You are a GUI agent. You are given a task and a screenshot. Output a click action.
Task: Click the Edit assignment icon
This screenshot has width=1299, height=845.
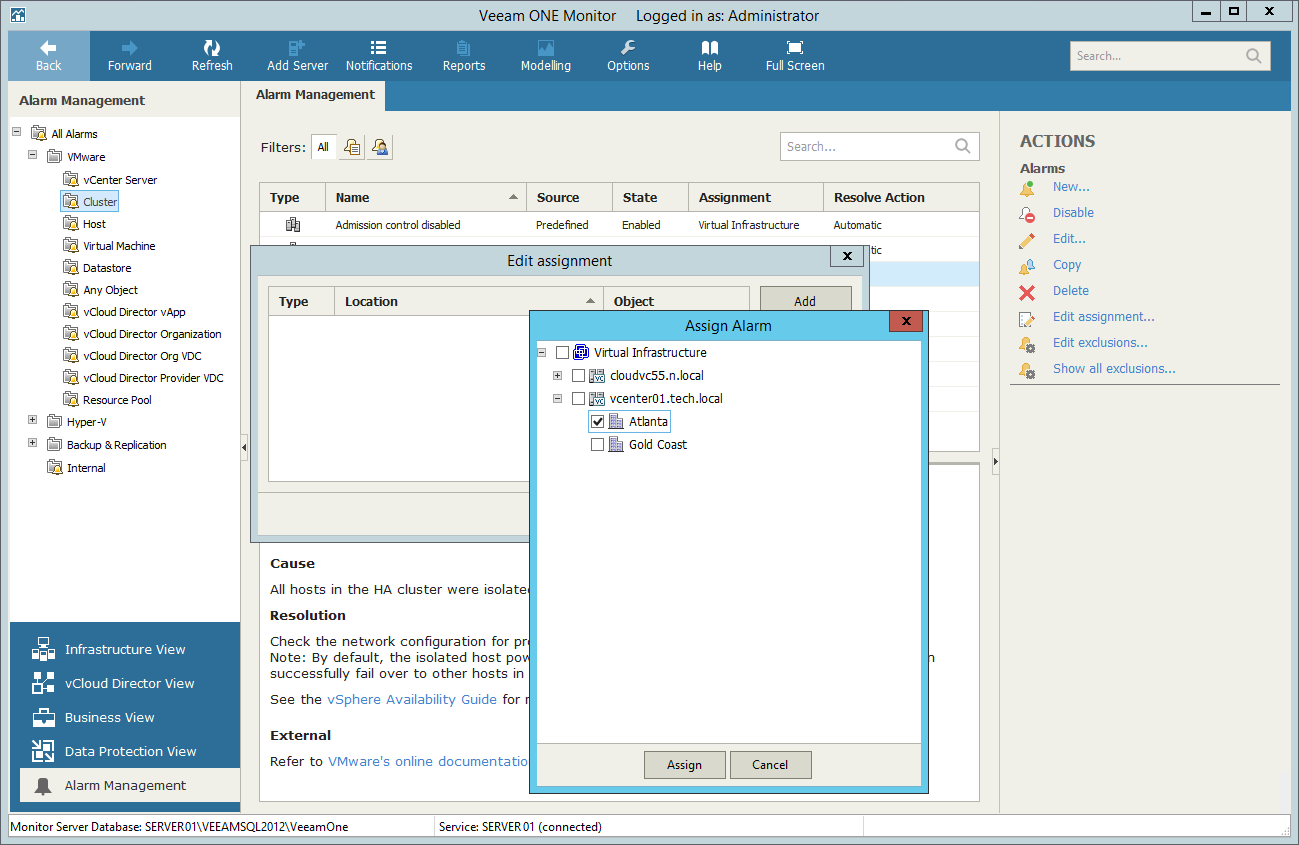[x=1027, y=318]
